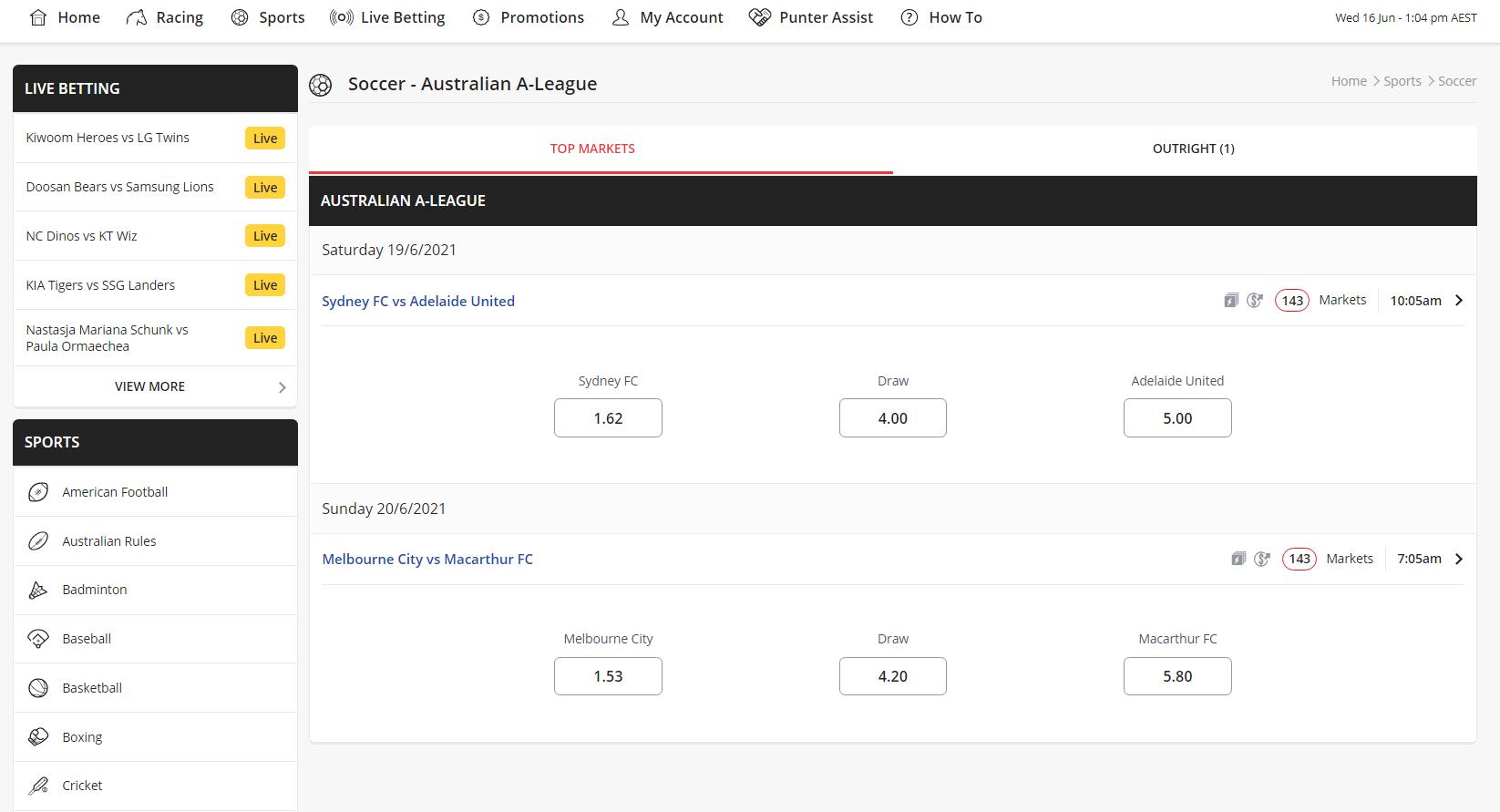The width and height of the screenshot is (1500, 812).
Task: Click the Badminton shuttlecock icon
Action: (38, 590)
